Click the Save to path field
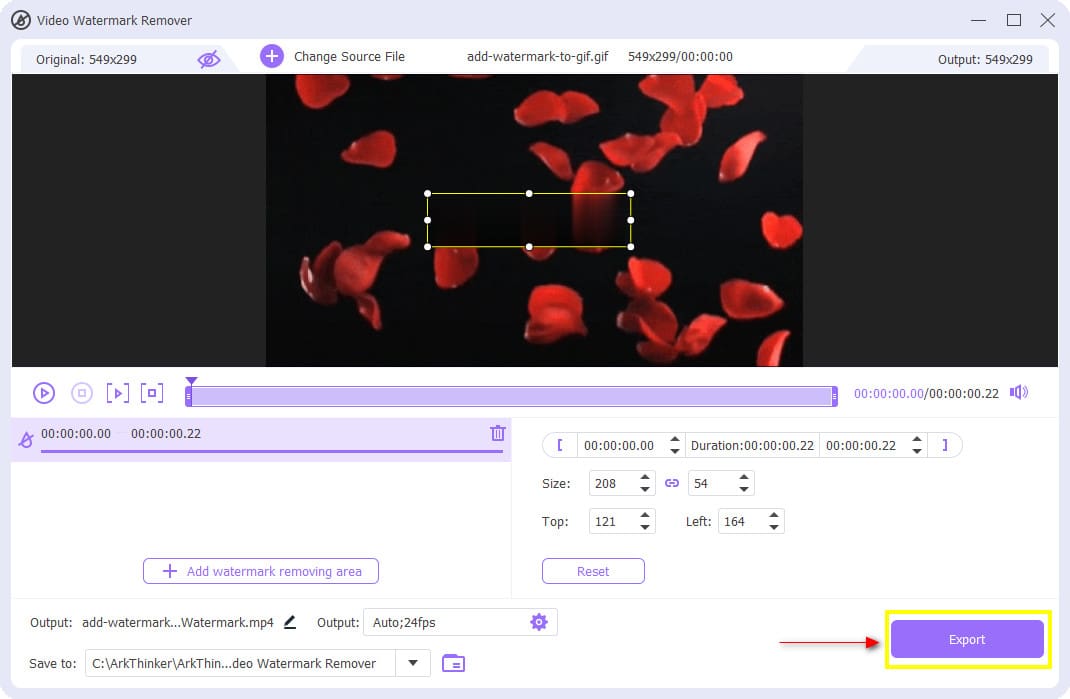1070x699 pixels. pyautogui.click(x=240, y=663)
